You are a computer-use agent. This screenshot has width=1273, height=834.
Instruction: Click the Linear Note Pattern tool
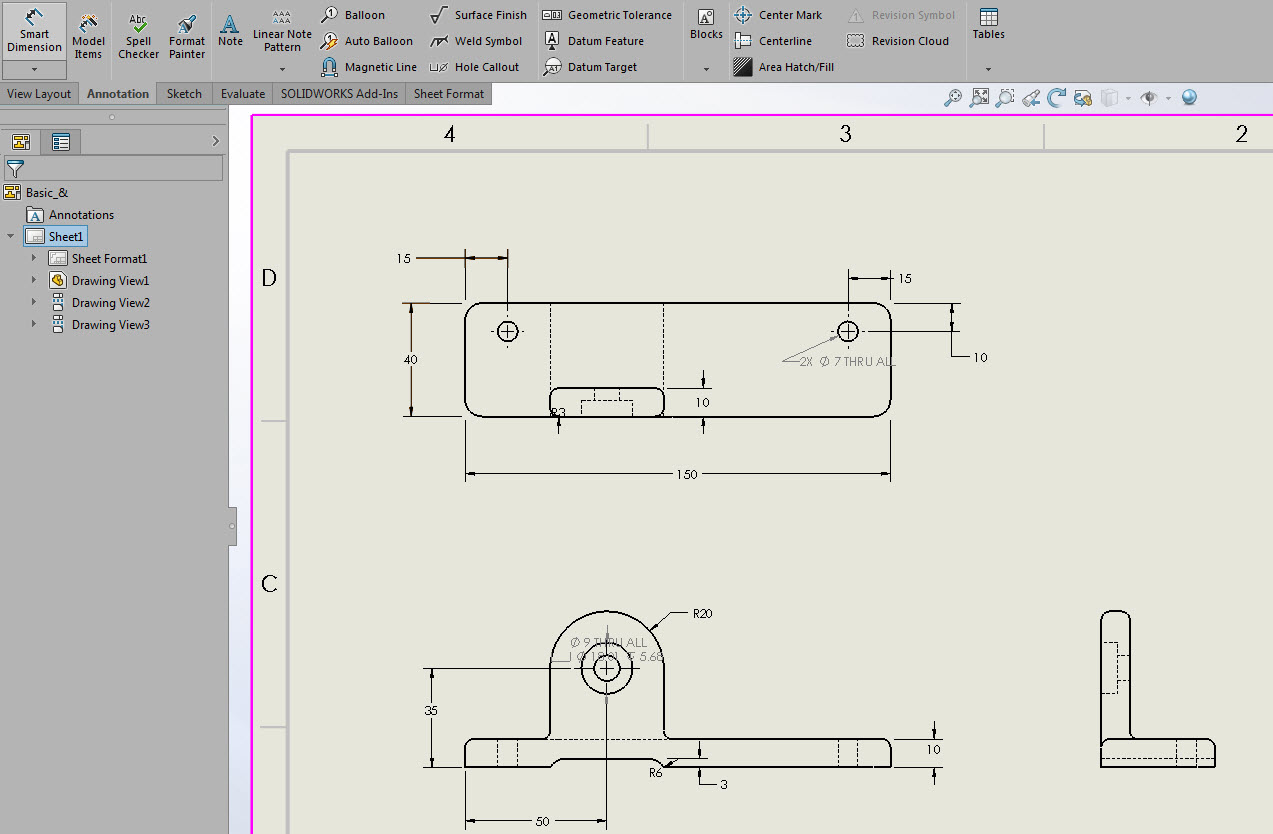282,32
